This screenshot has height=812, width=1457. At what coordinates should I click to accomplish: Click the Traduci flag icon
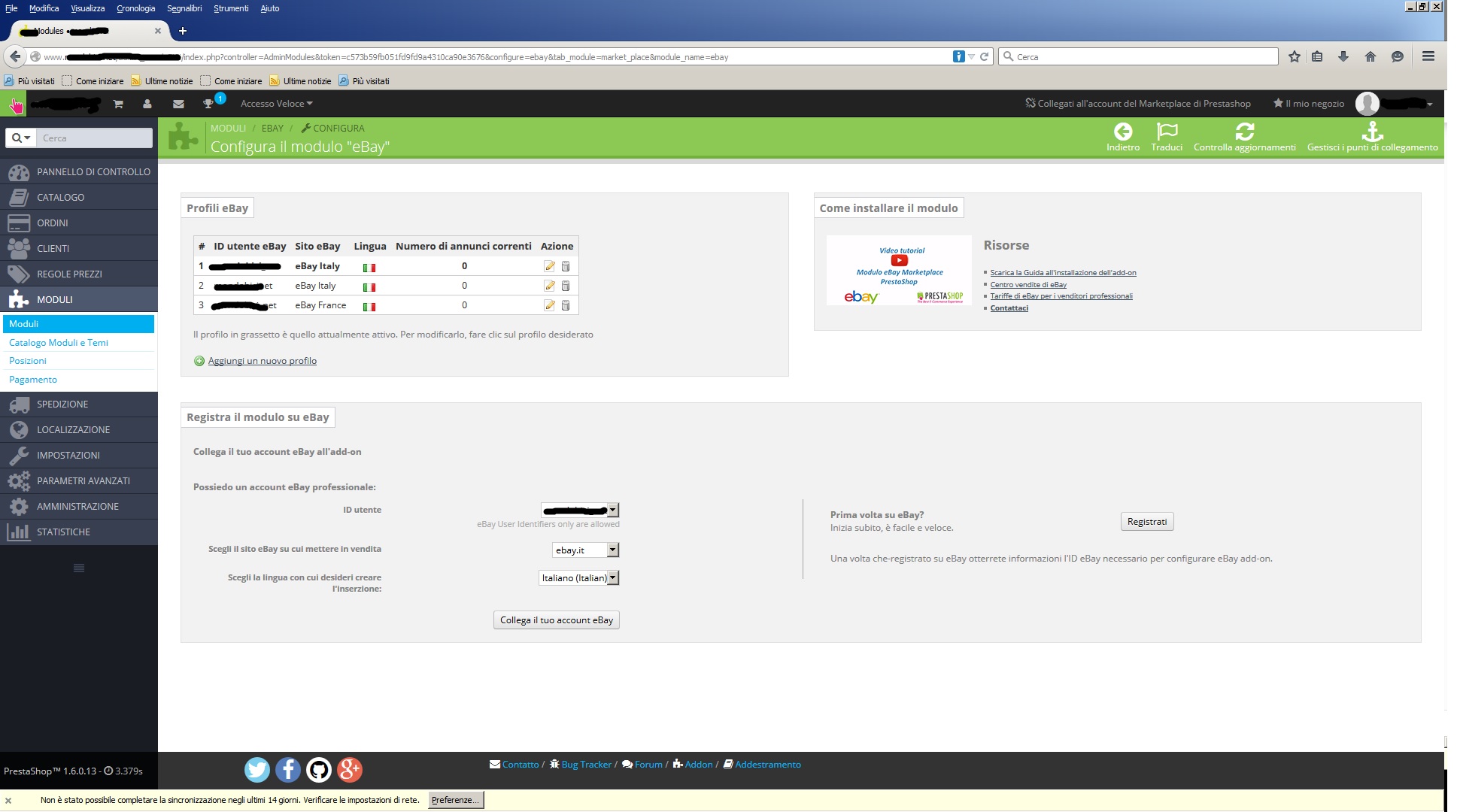pyautogui.click(x=1166, y=132)
